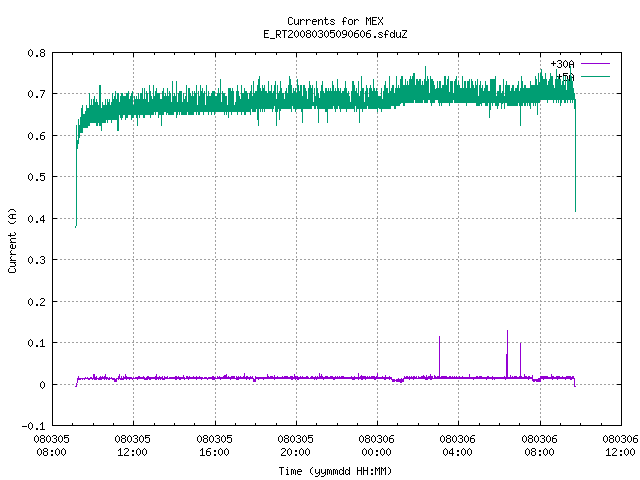This screenshot has height=480, width=640.
Task: Click the 0.3 y-axis tick label
Action: click(x=36, y=260)
